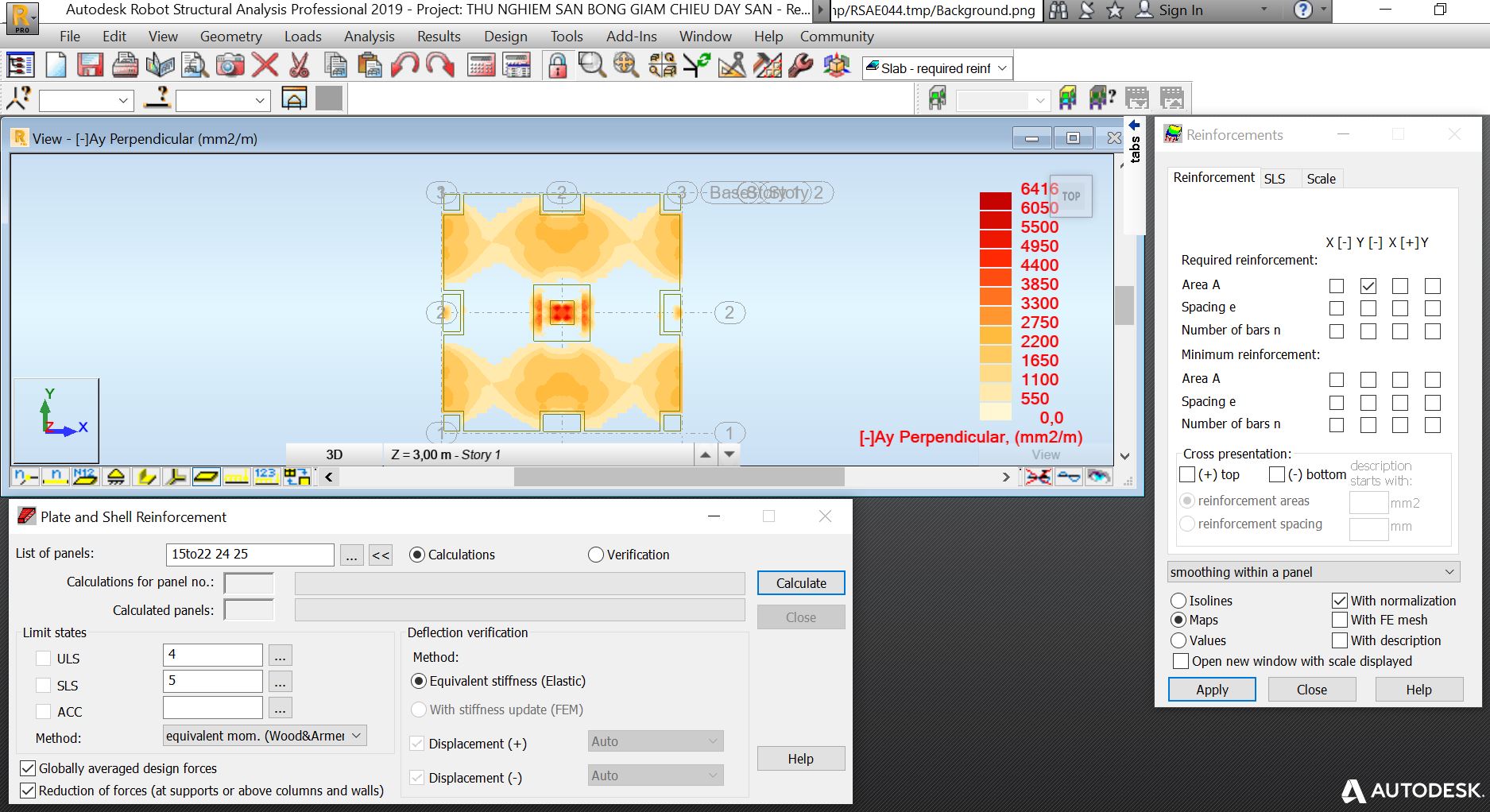
Task: Click the TOP view cube face
Action: click(x=1071, y=196)
